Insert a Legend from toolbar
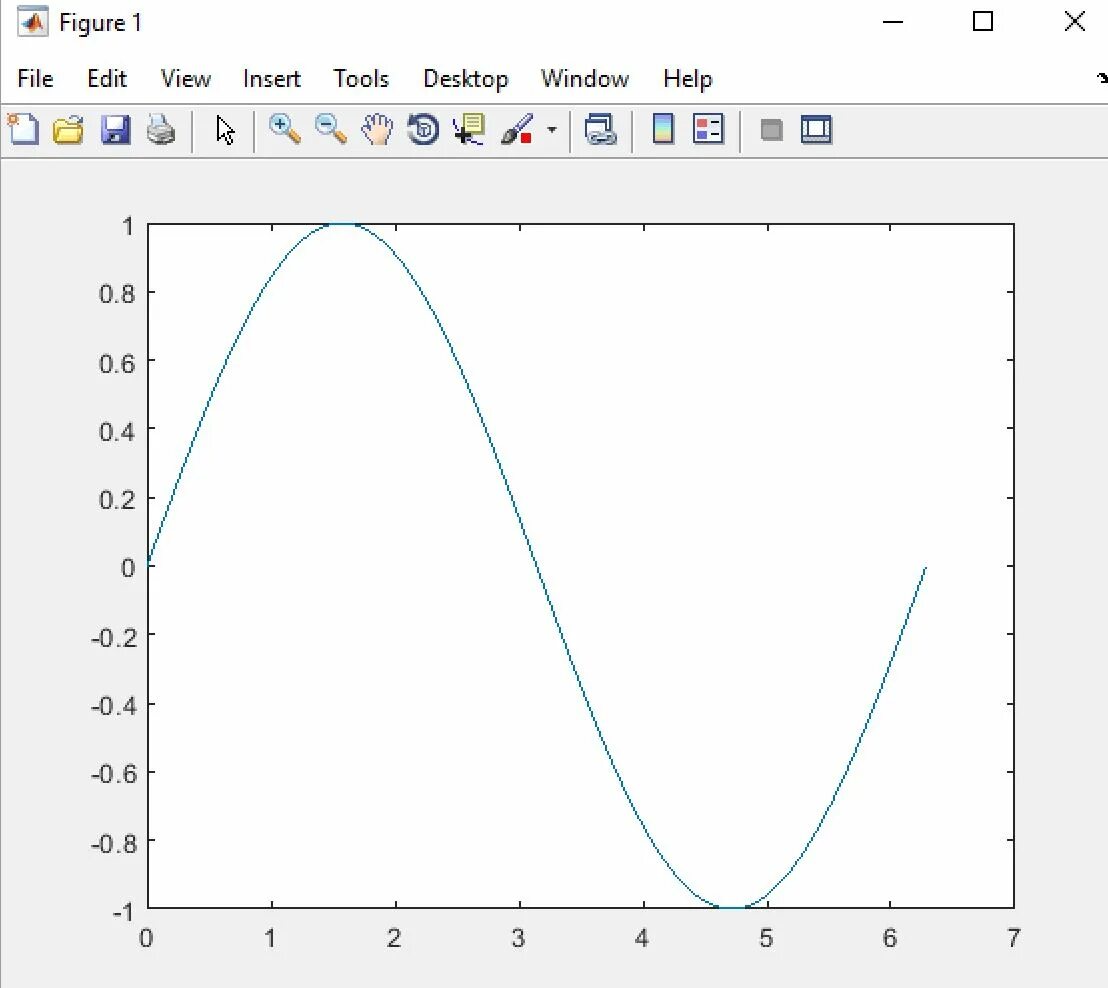The width and height of the screenshot is (1108, 988). [708, 129]
